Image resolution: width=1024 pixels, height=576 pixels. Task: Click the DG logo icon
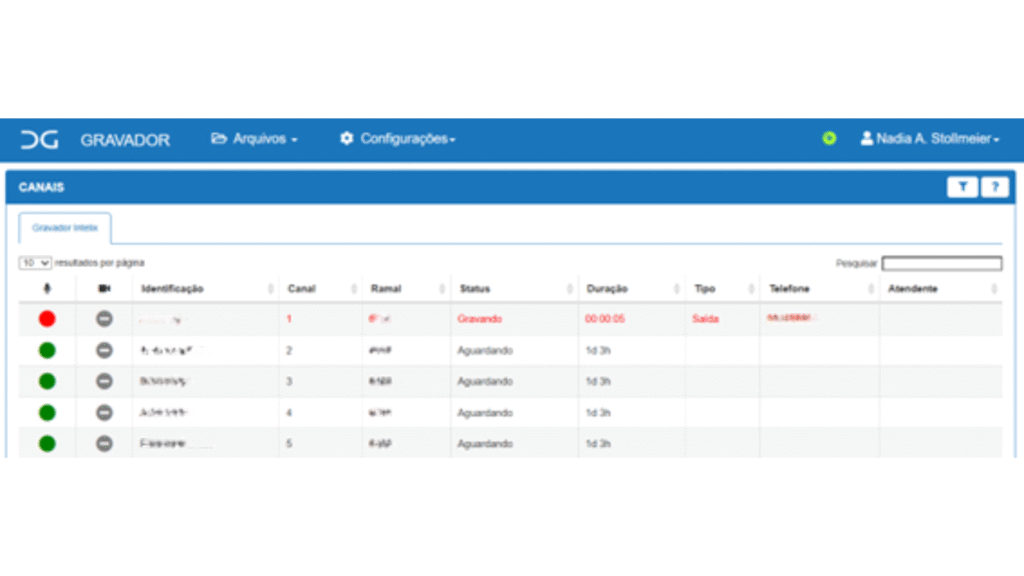(x=40, y=140)
